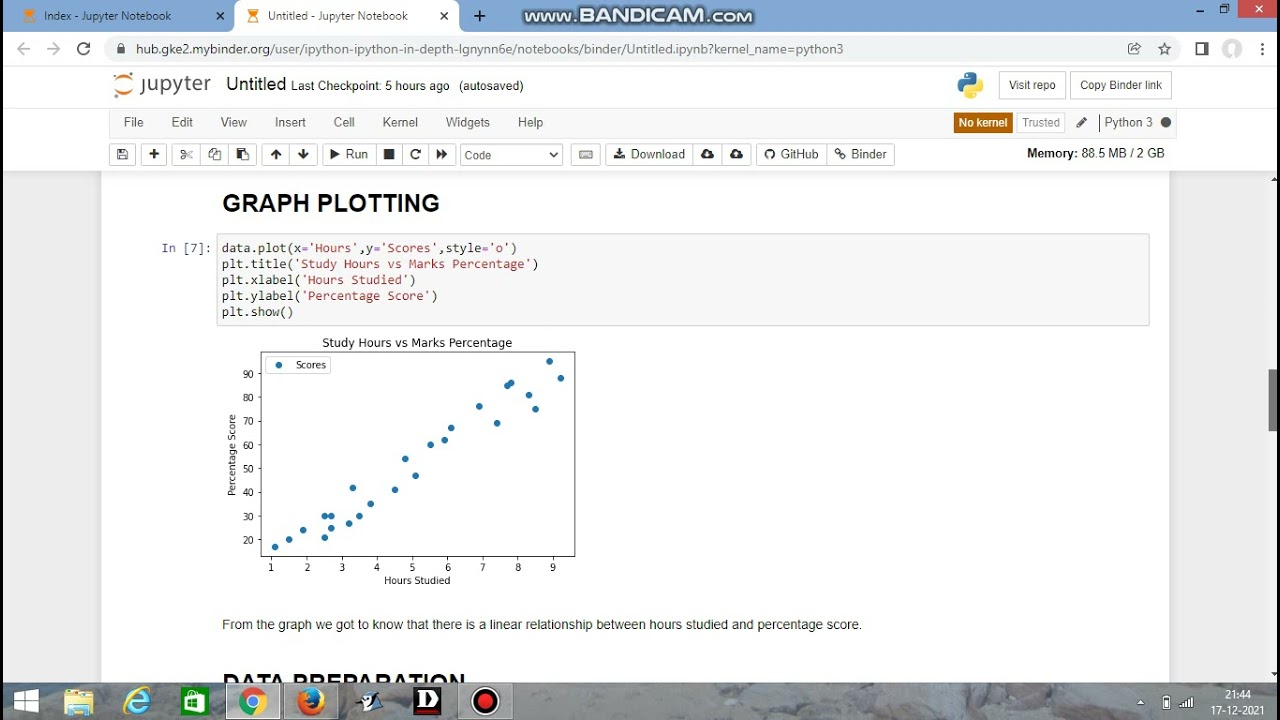Open Chrome three-dot menu
The image size is (1280, 720).
(x=1260, y=48)
